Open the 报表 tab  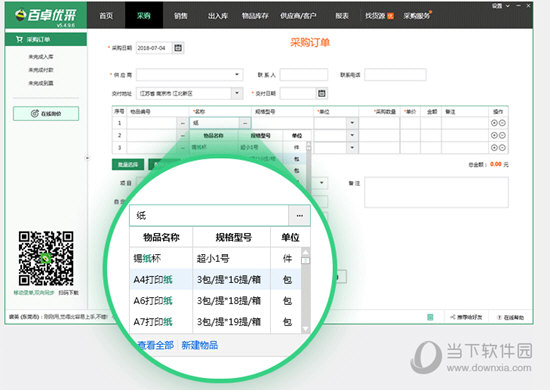[x=342, y=16]
